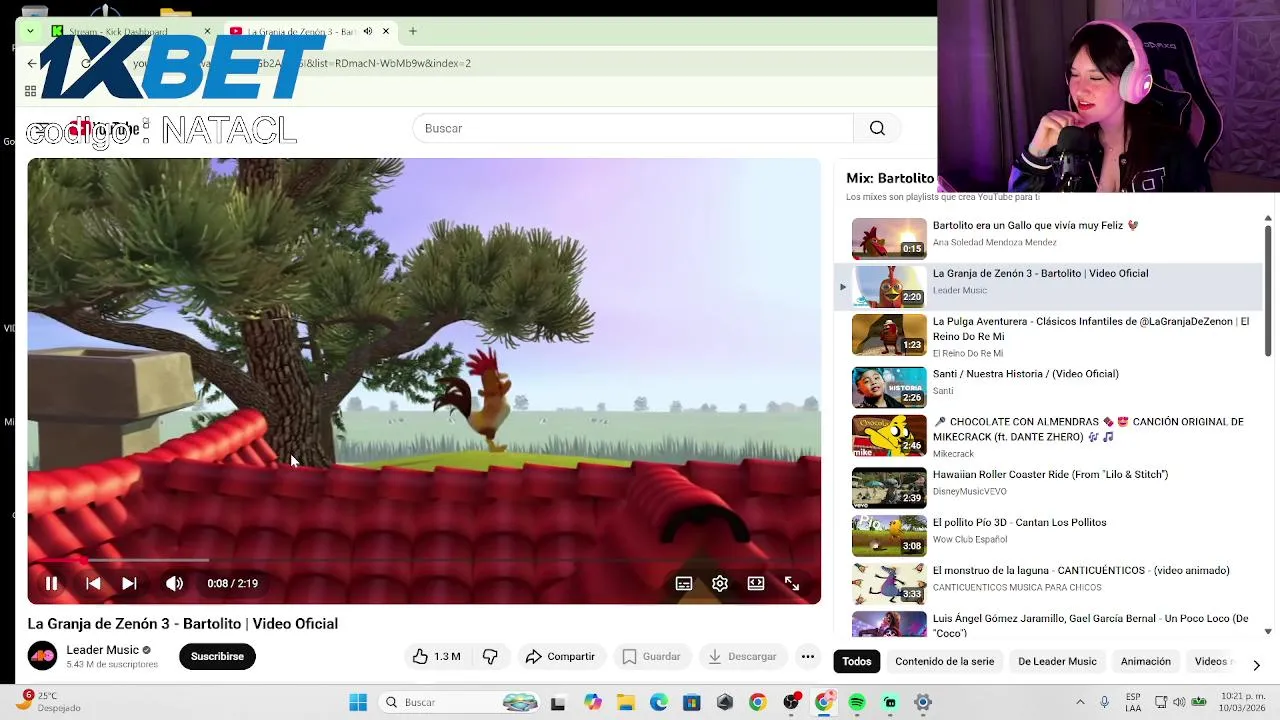Subscribe to Leader Music channel
Image resolution: width=1280 pixels, height=720 pixels.
click(x=217, y=657)
